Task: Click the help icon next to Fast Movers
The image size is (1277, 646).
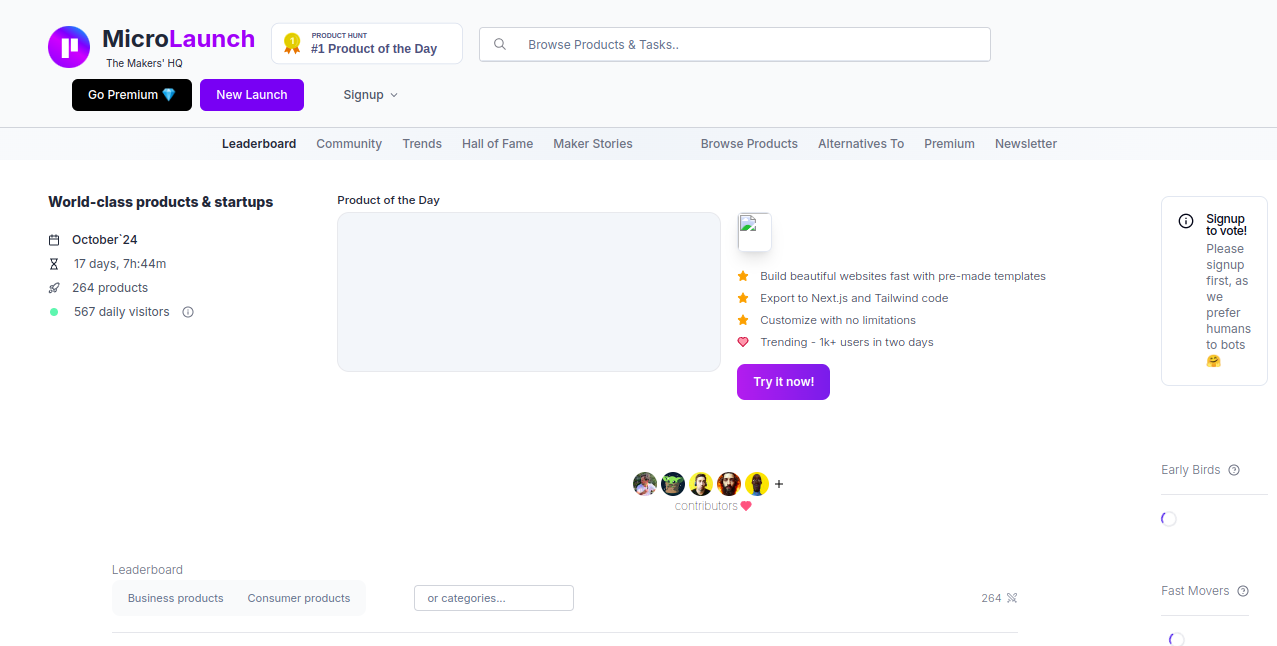Action: 1243,591
